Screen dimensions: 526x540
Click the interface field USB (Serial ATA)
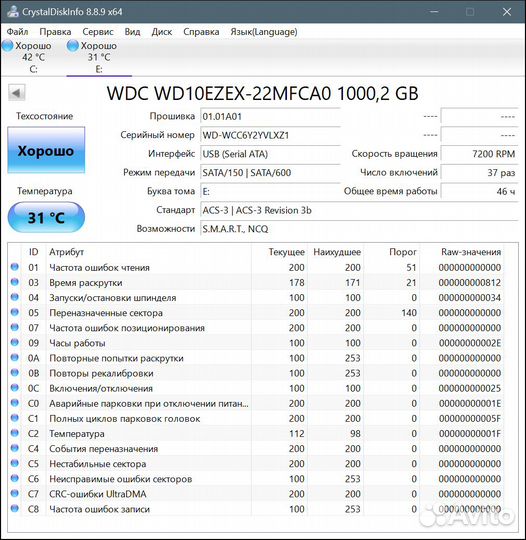pos(270,154)
